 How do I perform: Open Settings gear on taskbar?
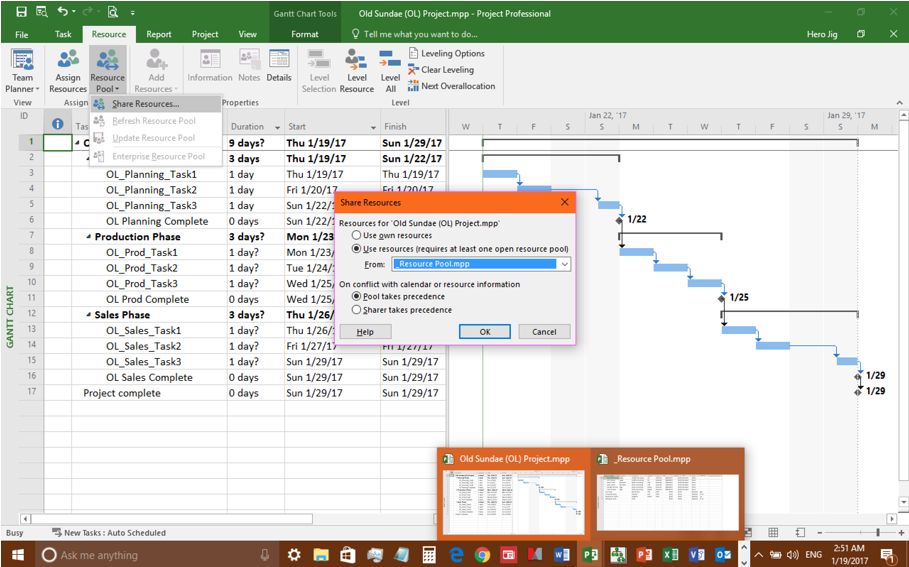click(x=294, y=555)
